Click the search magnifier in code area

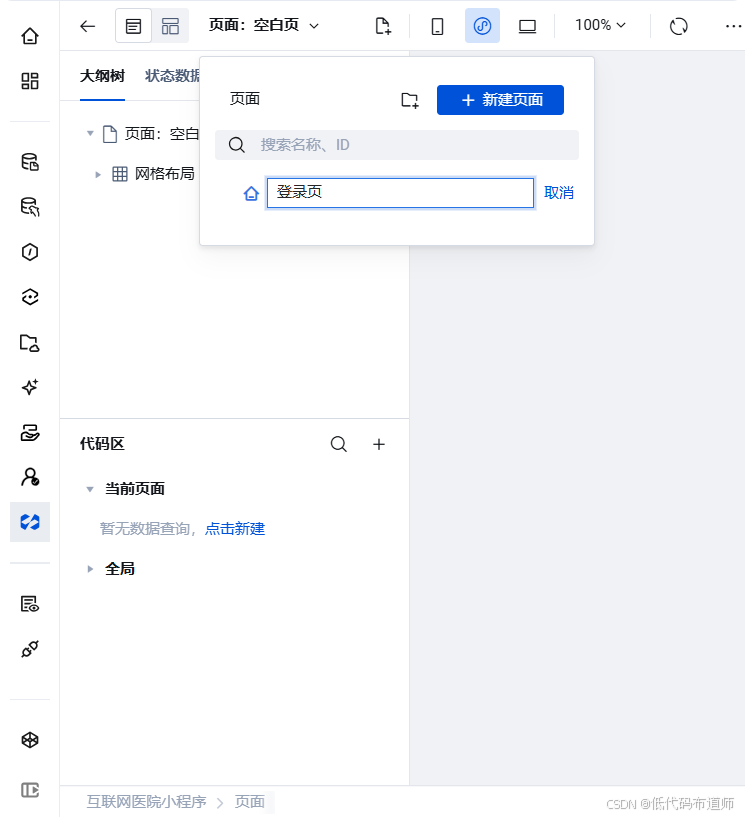pyautogui.click(x=339, y=444)
